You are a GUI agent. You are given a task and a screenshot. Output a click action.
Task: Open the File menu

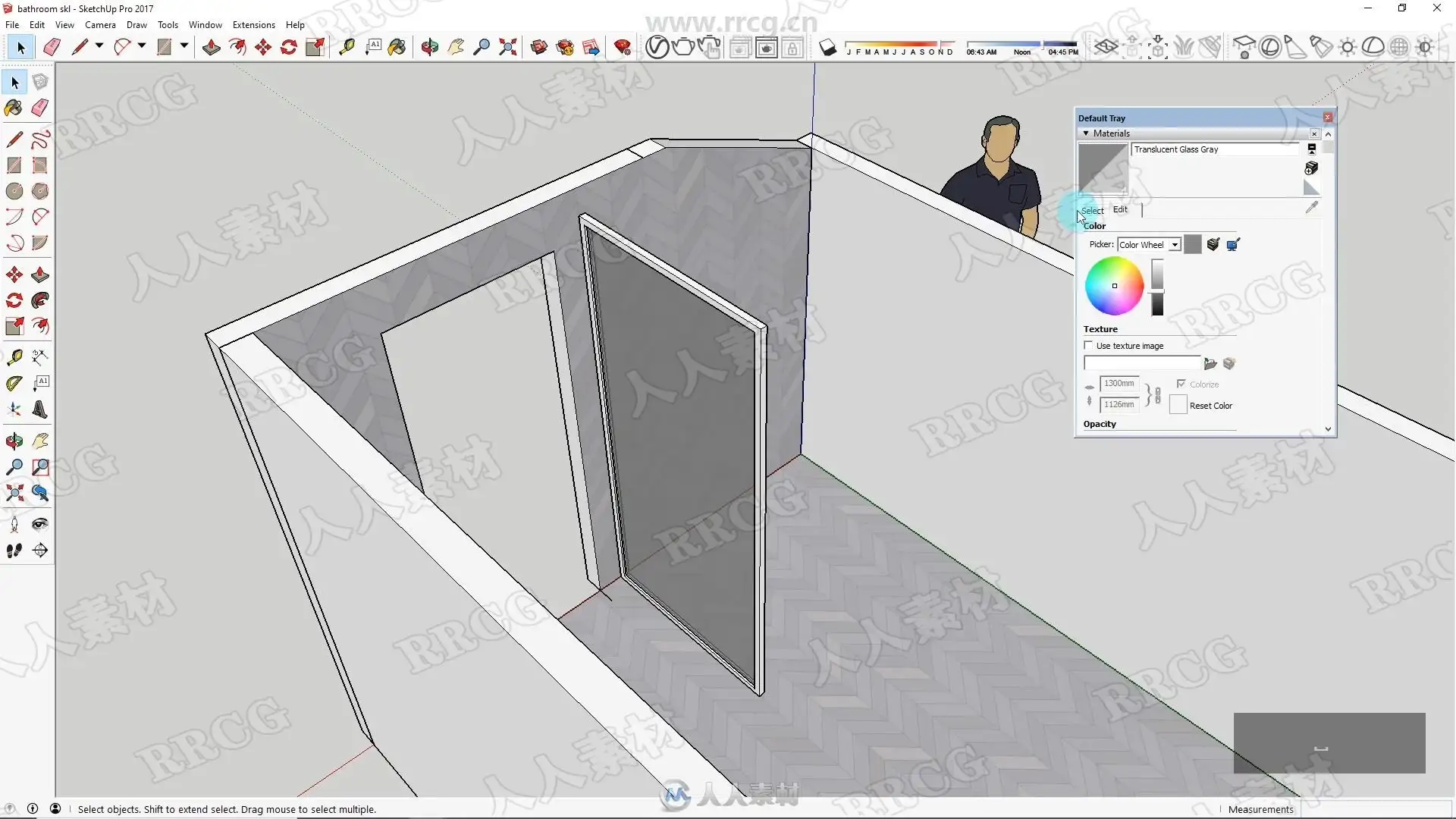(x=12, y=25)
